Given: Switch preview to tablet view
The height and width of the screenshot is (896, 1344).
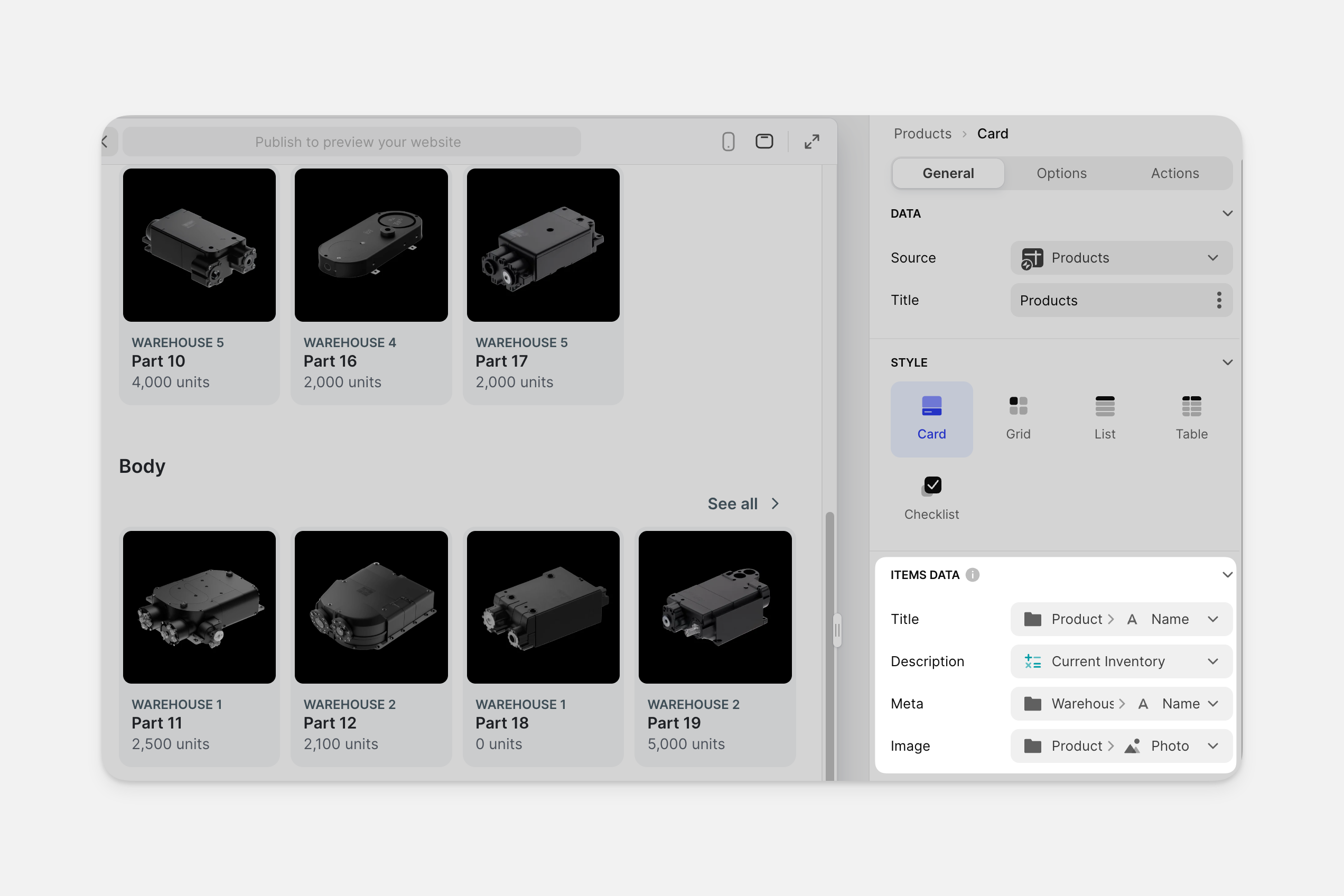Looking at the screenshot, I should 764,141.
